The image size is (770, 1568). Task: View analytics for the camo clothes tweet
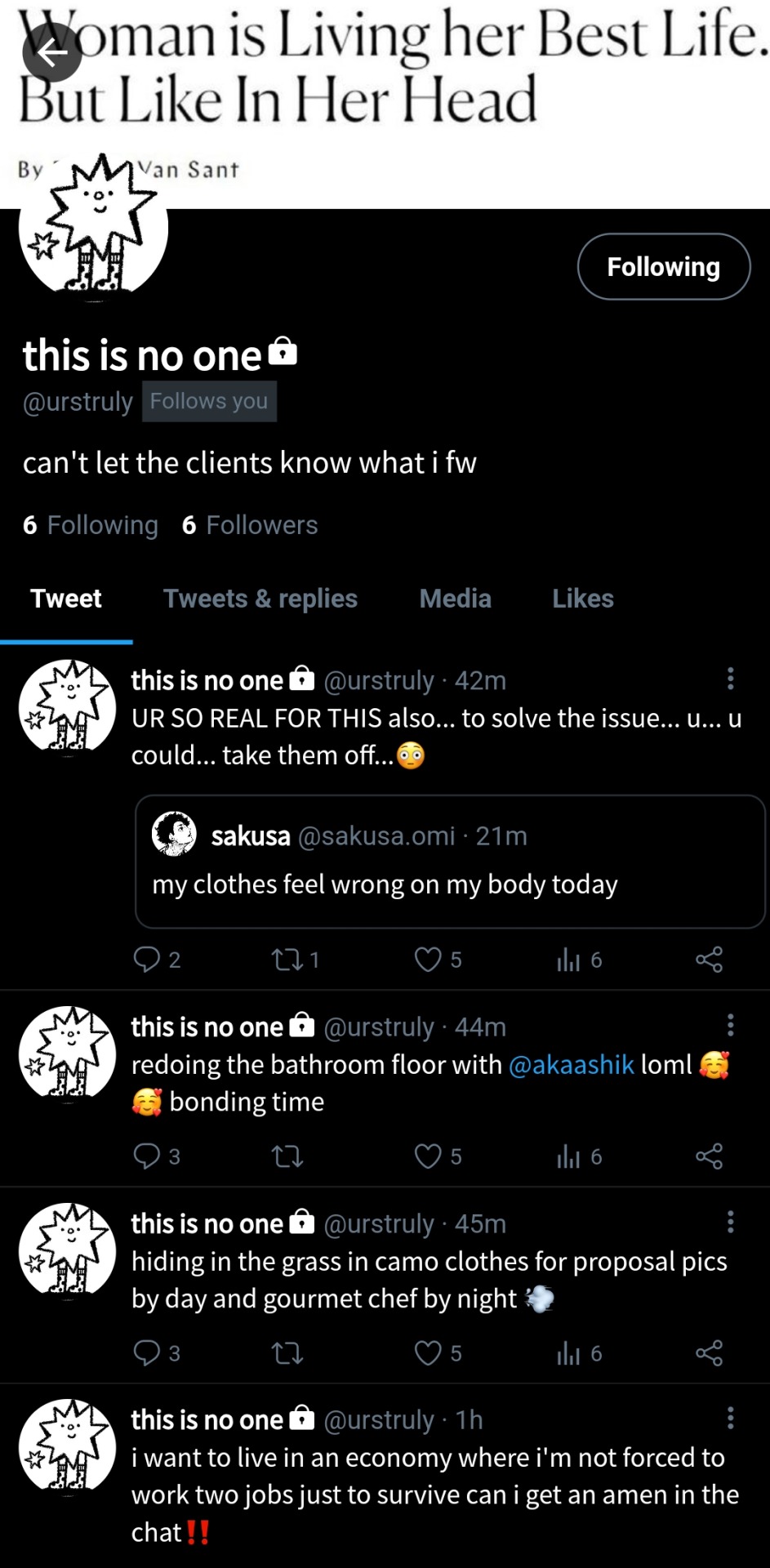(x=568, y=1353)
